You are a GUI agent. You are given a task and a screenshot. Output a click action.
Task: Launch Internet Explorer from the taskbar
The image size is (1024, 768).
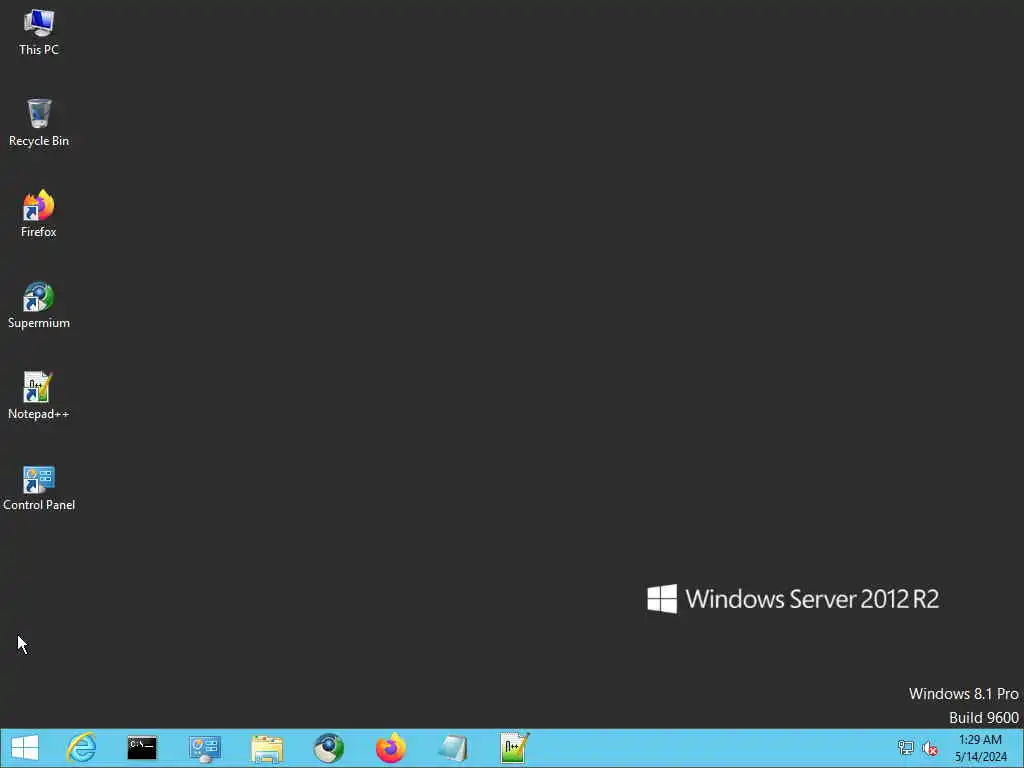pyautogui.click(x=82, y=748)
